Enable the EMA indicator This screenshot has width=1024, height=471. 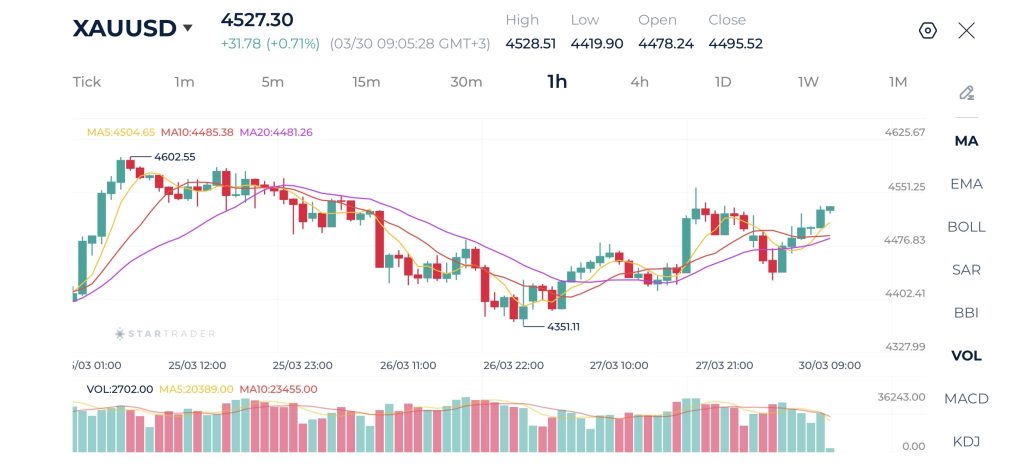click(x=966, y=184)
